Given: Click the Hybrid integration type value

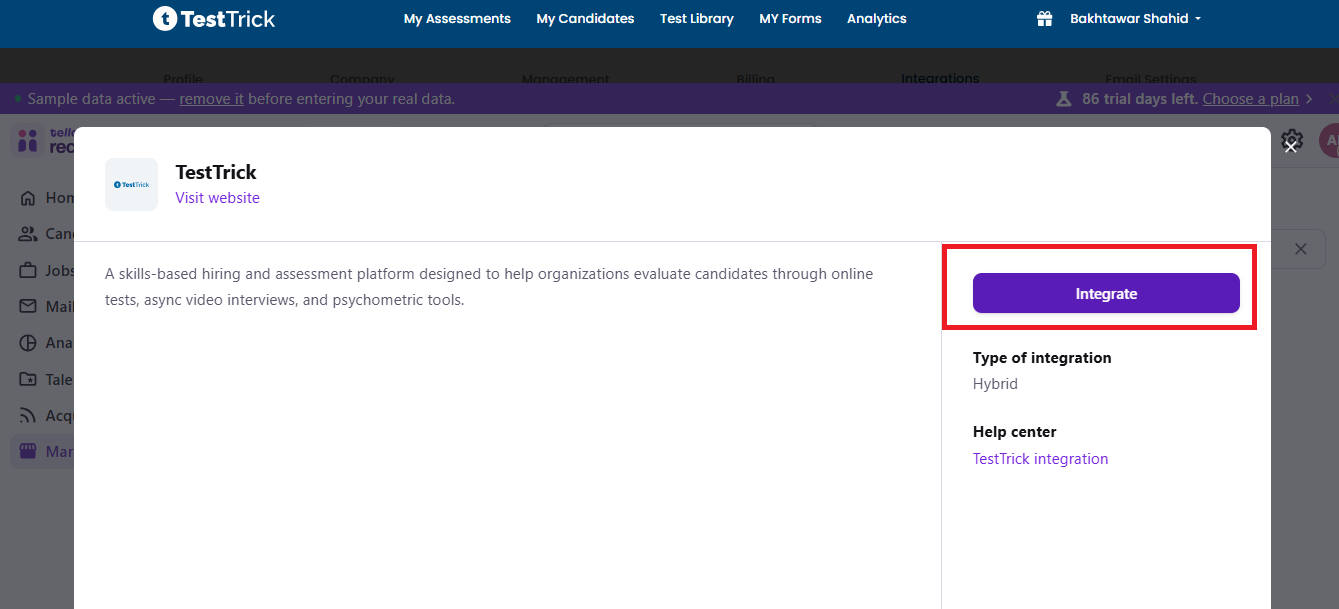Looking at the screenshot, I should [995, 384].
